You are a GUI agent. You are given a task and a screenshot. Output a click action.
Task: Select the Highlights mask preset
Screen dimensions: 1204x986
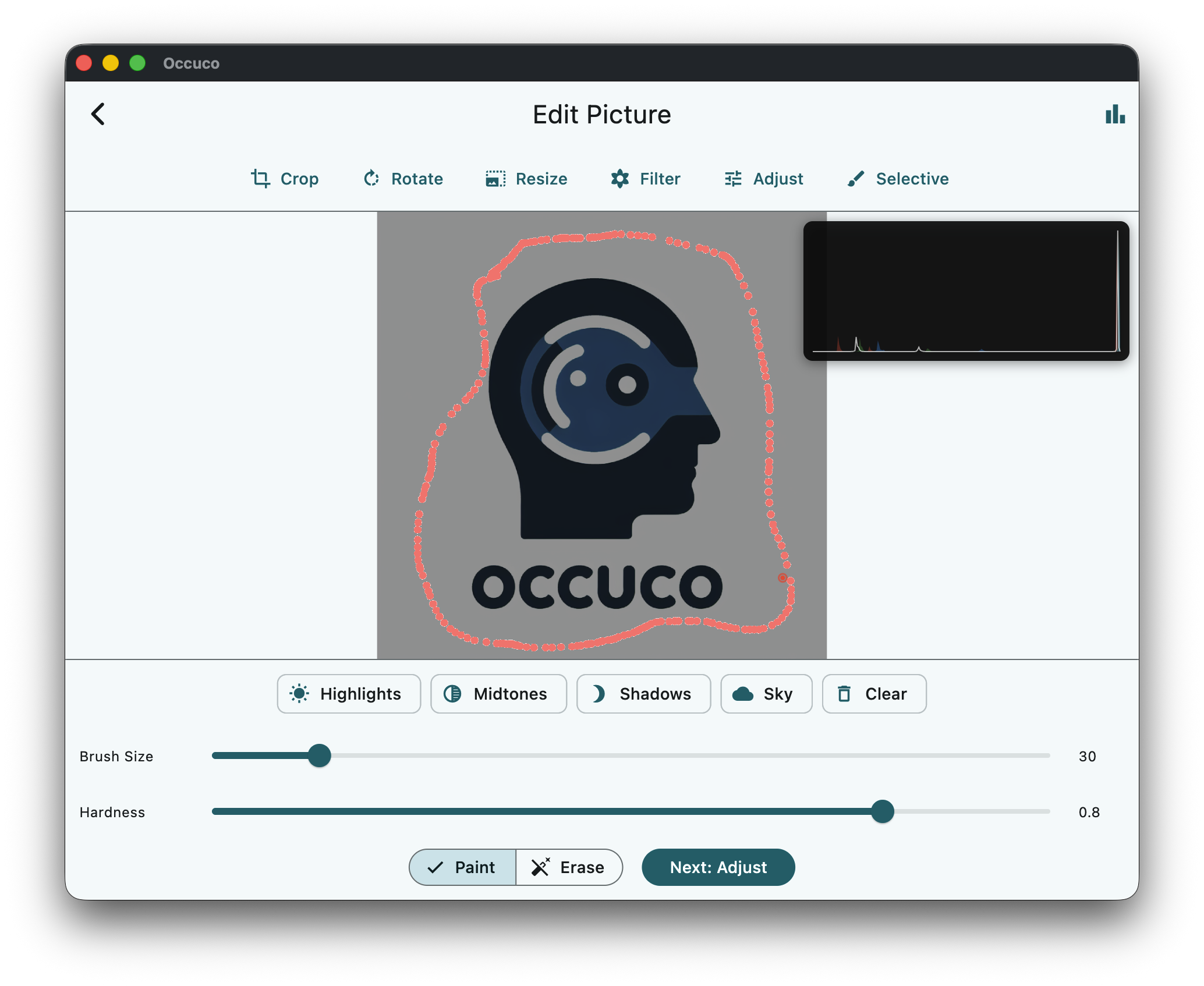click(x=349, y=694)
